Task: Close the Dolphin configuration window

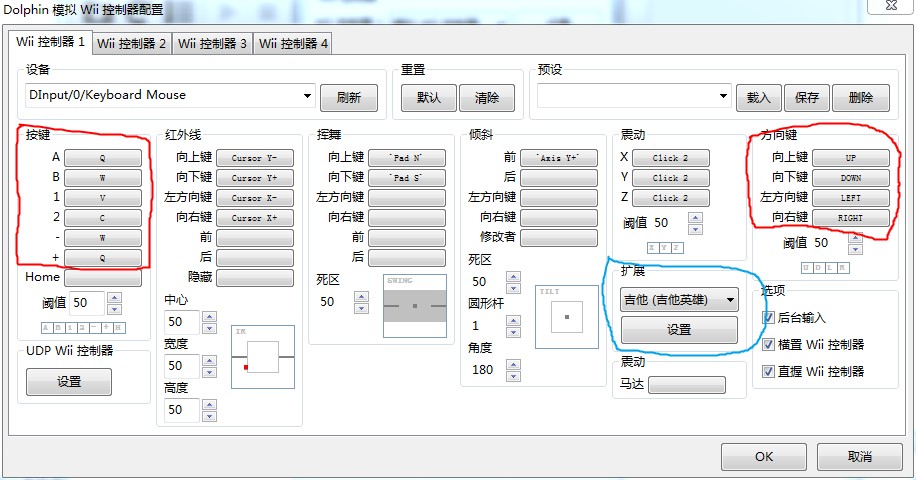Action: [x=891, y=6]
